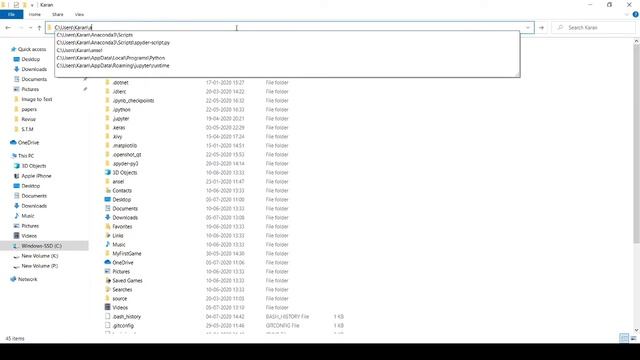Select the .spyder-py3 folder

[x=125, y=163]
